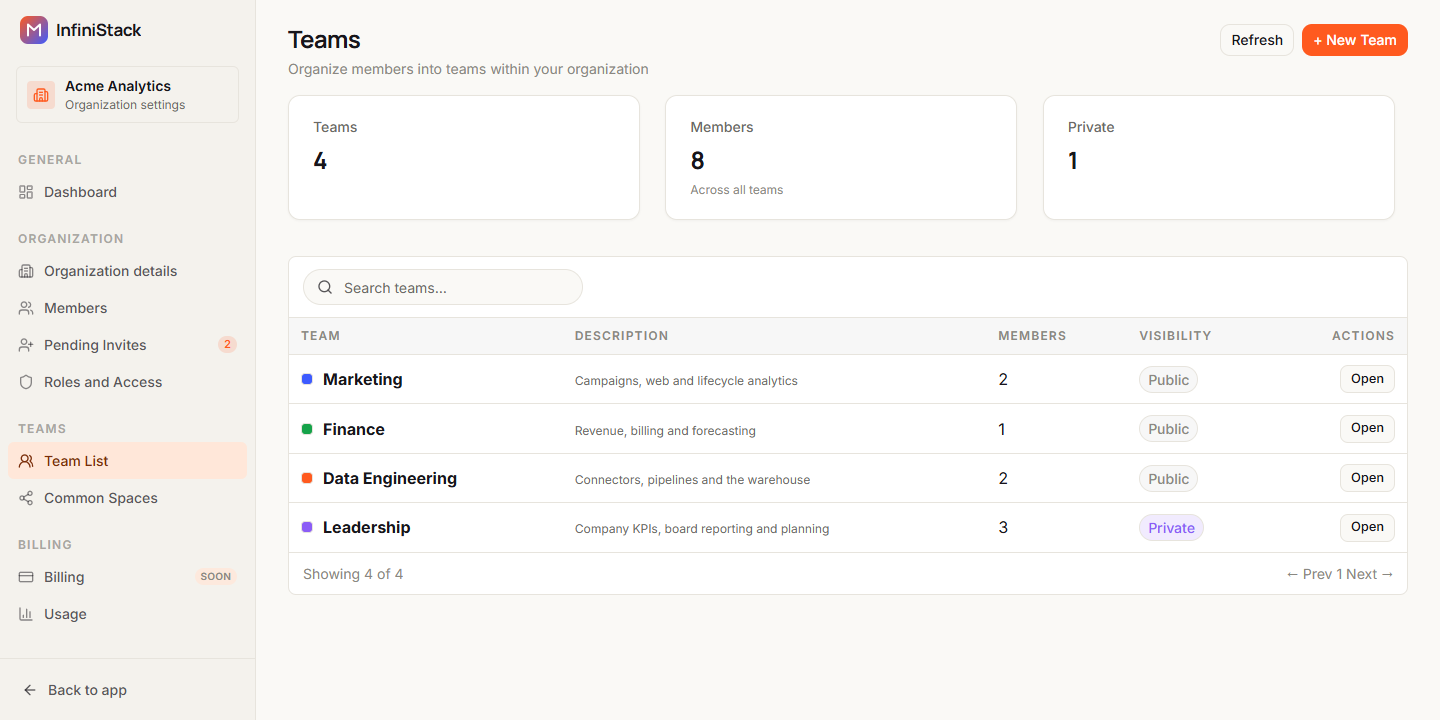This screenshot has height=720, width=1440.
Task: Click the Organization details building icon
Action: click(x=26, y=271)
